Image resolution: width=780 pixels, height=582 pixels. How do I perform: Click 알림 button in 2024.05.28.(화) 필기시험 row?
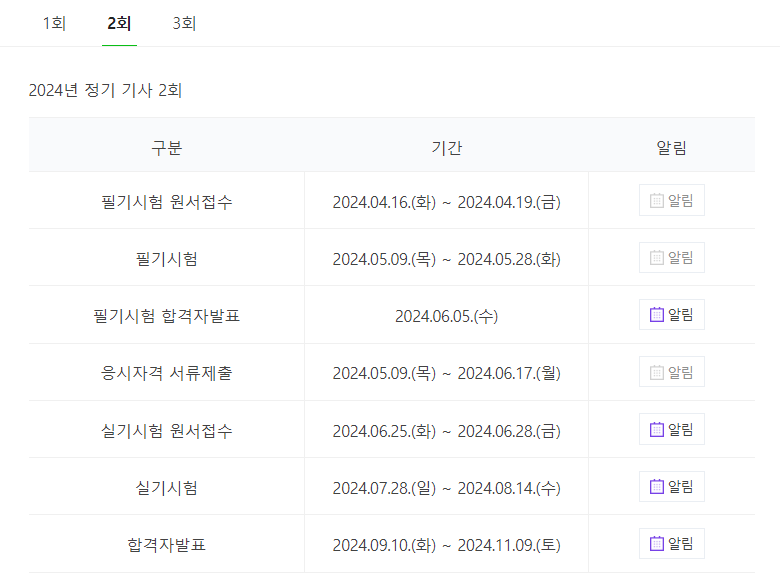672,258
